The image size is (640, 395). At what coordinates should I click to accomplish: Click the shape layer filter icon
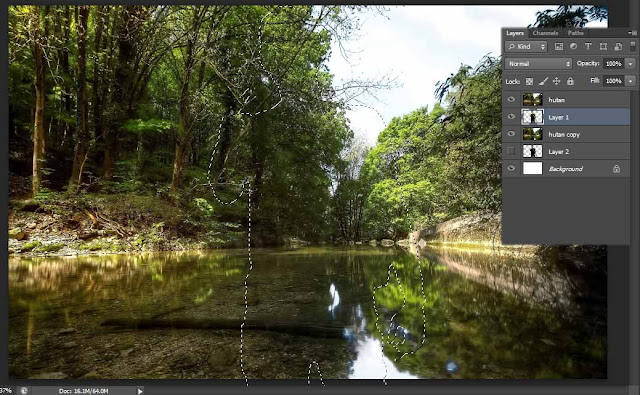click(603, 47)
